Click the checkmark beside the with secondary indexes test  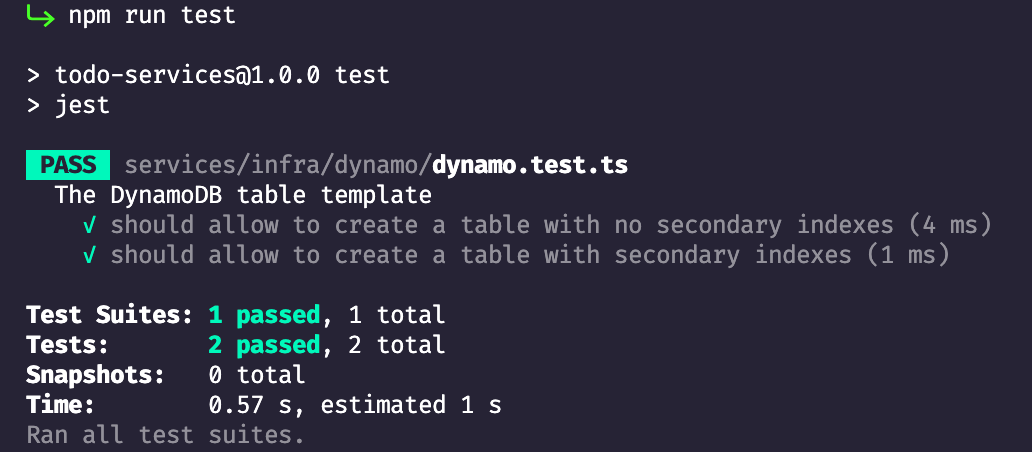(90, 255)
